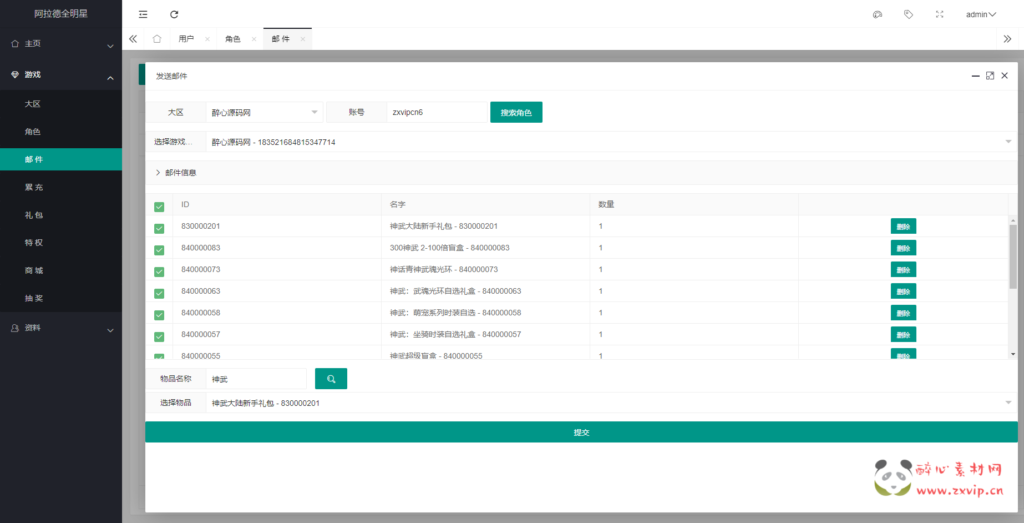Uncheck the row with ID 830000201
The height and width of the screenshot is (523, 1024).
(x=159, y=228)
